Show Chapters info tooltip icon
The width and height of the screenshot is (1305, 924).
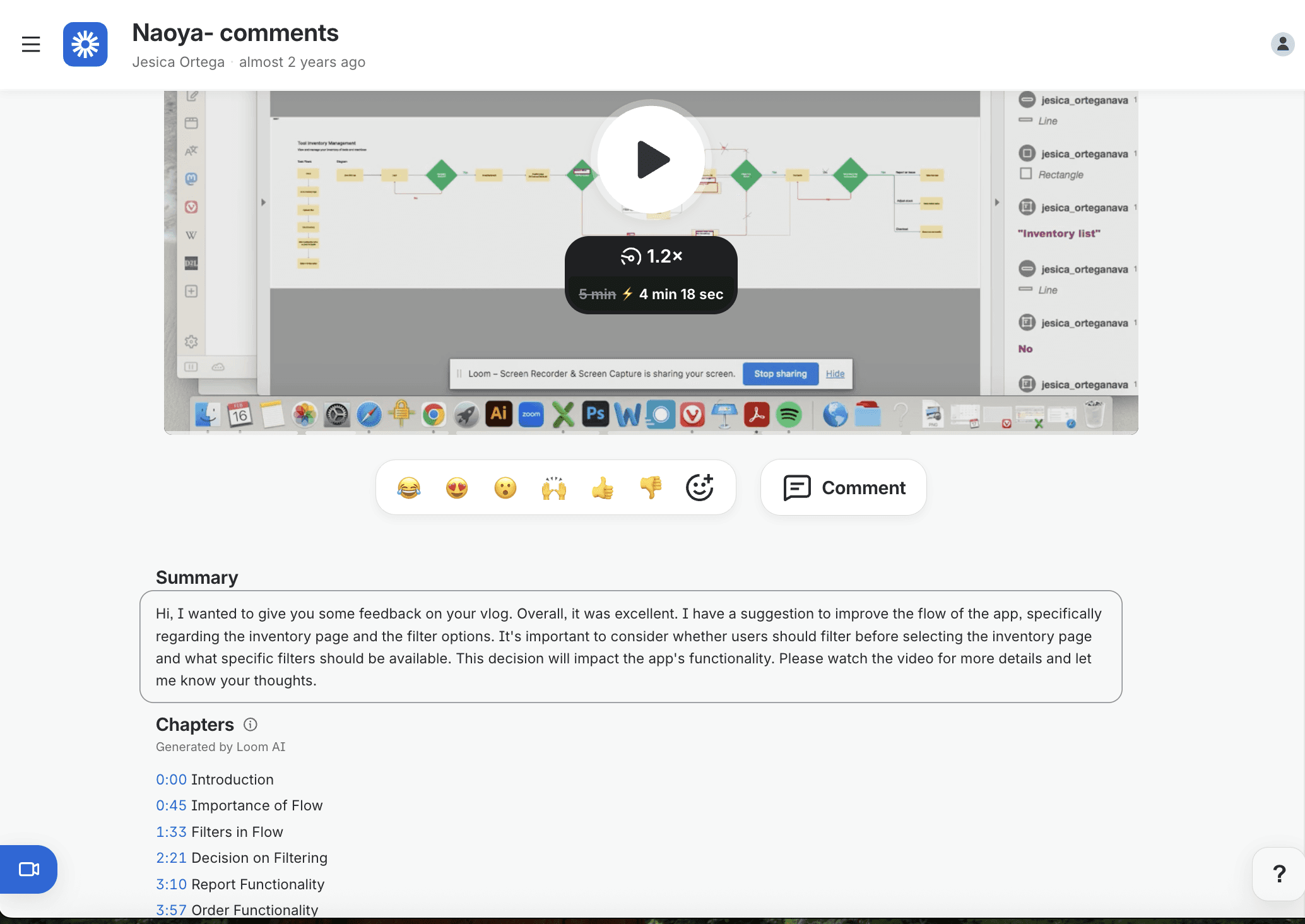click(251, 725)
